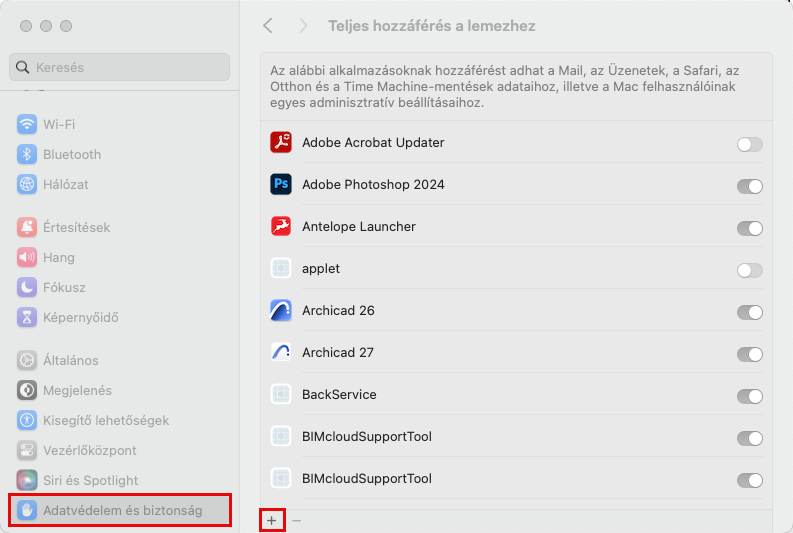793x533 pixels.
Task: Select the BackService name
Action: [339, 394]
